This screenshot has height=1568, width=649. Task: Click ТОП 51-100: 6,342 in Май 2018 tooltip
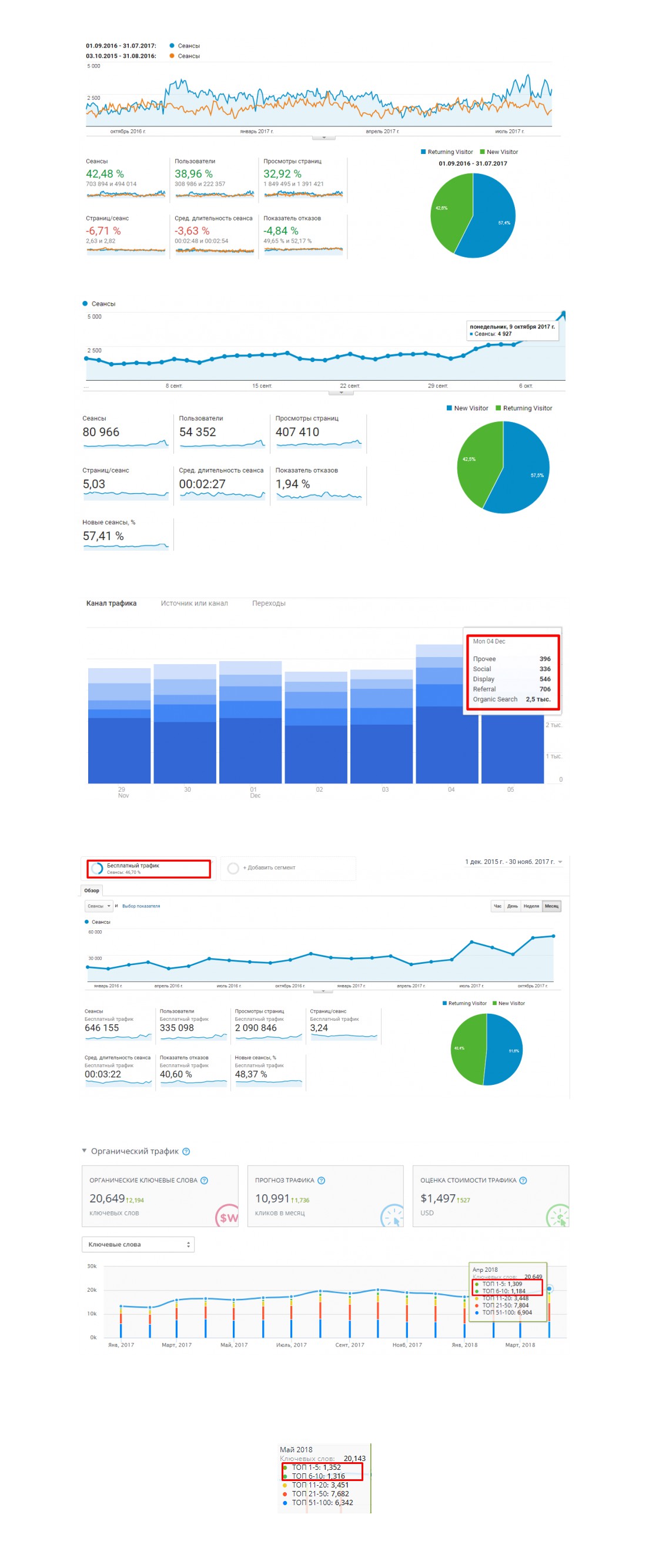click(322, 1503)
